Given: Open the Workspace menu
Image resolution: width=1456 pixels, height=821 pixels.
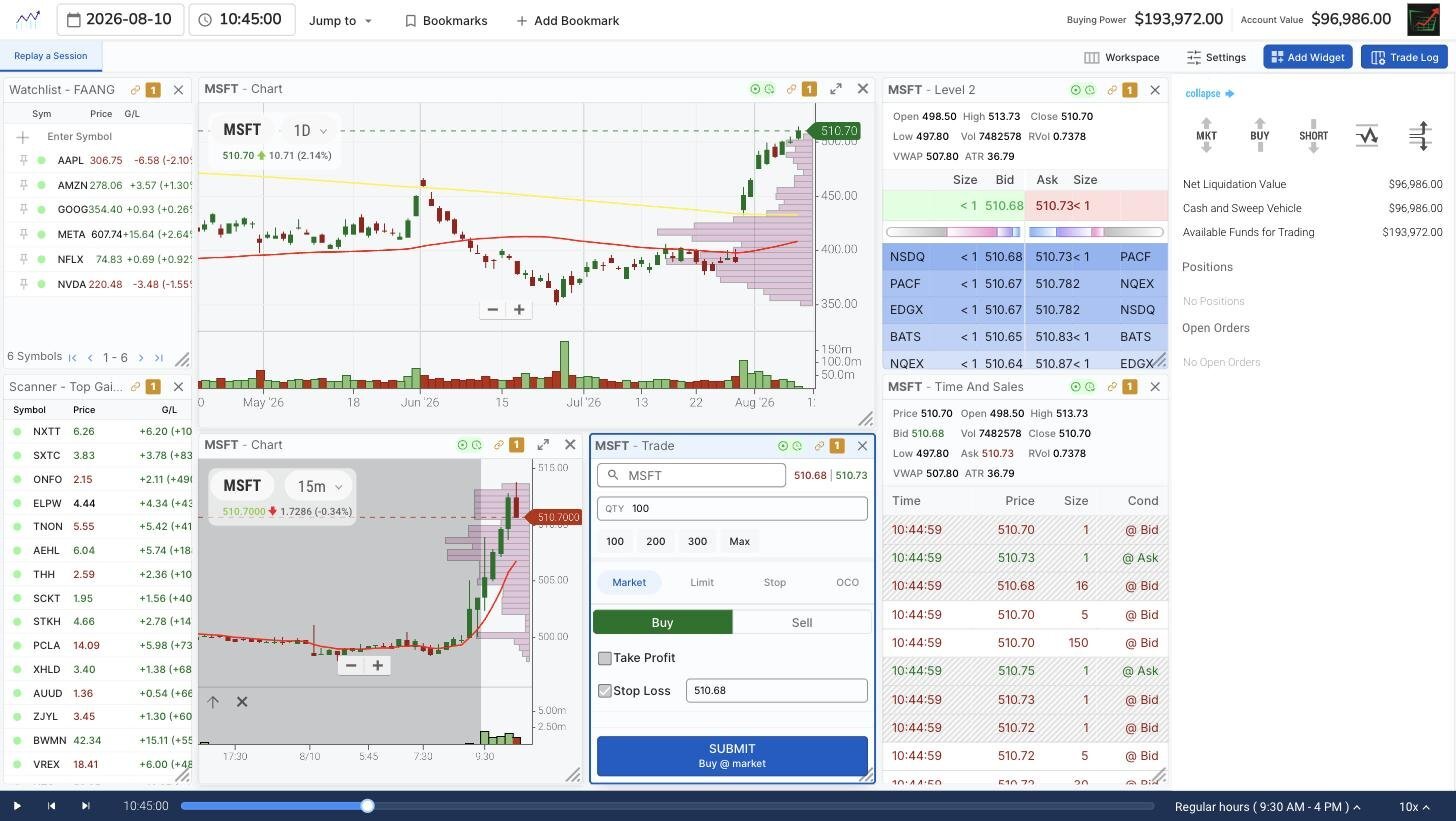Looking at the screenshot, I should (x=1122, y=57).
